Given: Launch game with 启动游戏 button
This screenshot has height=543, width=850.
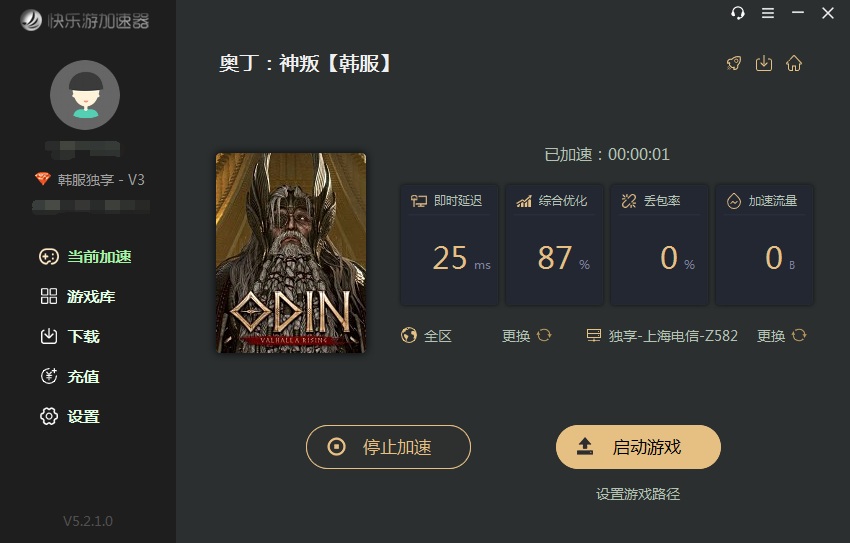Looking at the screenshot, I should click(x=639, y=447).
